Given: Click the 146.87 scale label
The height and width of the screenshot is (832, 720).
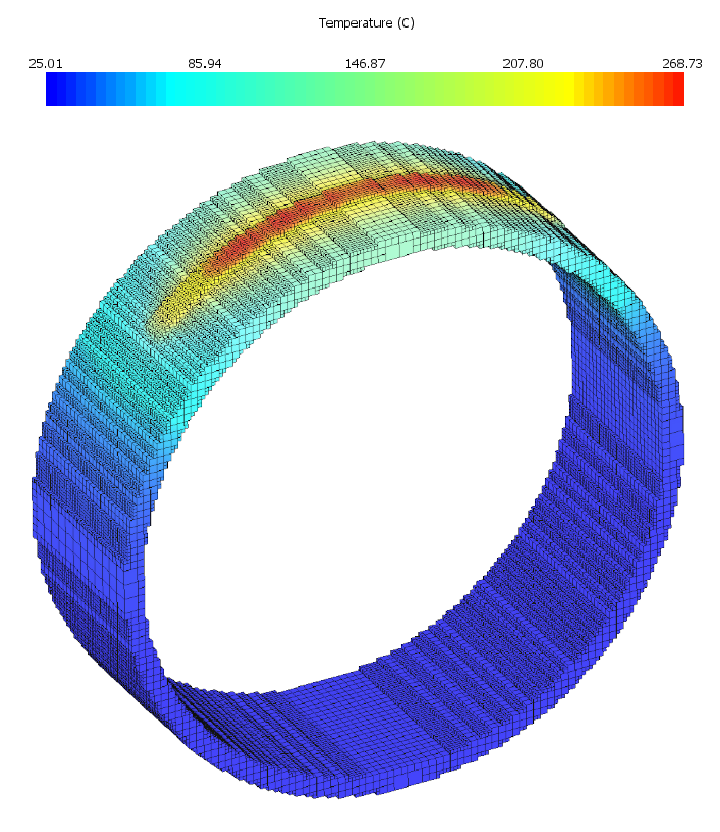Looking at the screenshot, I should tap(365, 64).
